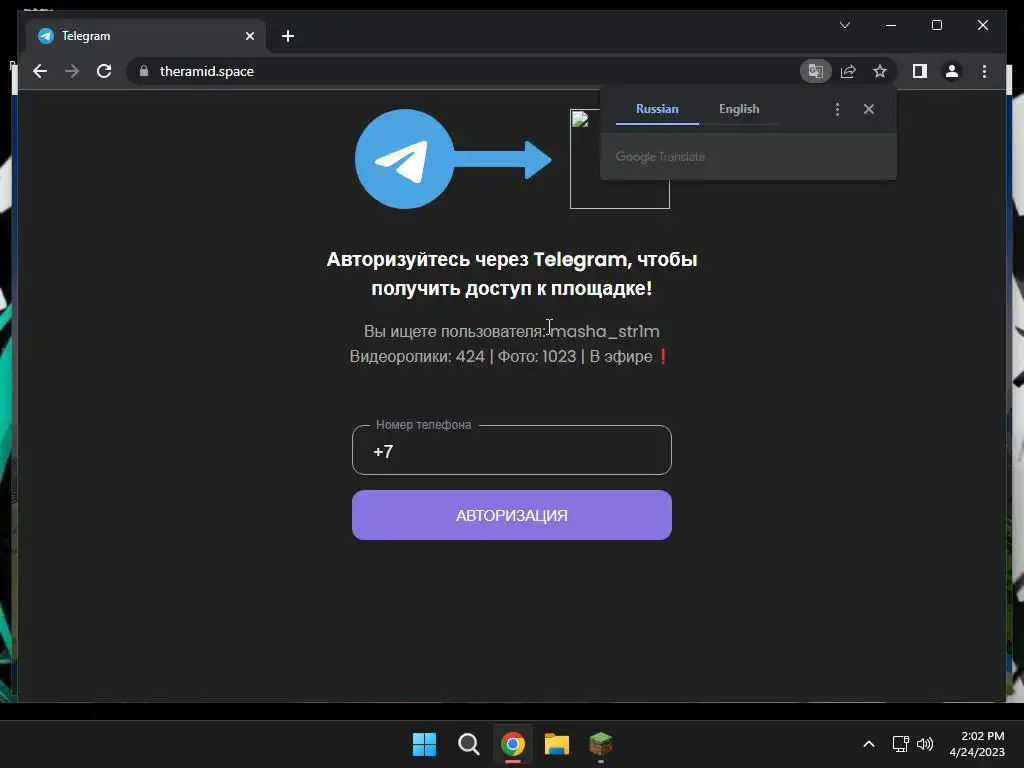Click the network tray icon
Image resolution: width=1024 pixels, height=768 pixels.
pyautogui.click(x=901, y=744)
